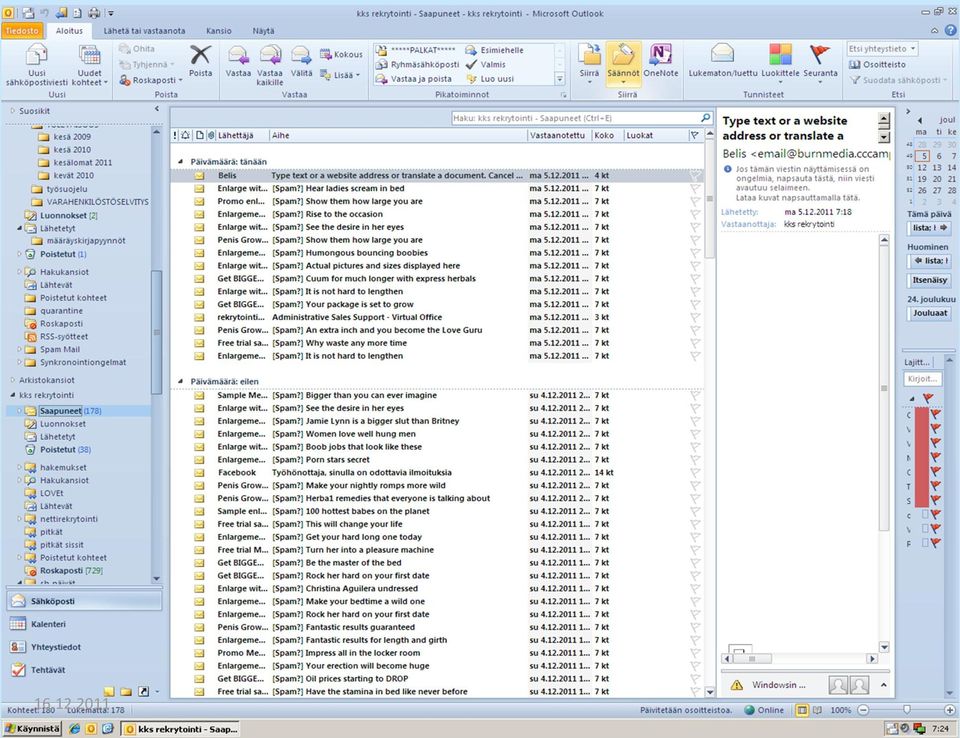This screenshot has height=738, width=960.
Task: Send to OneNote
Action: 661,61
